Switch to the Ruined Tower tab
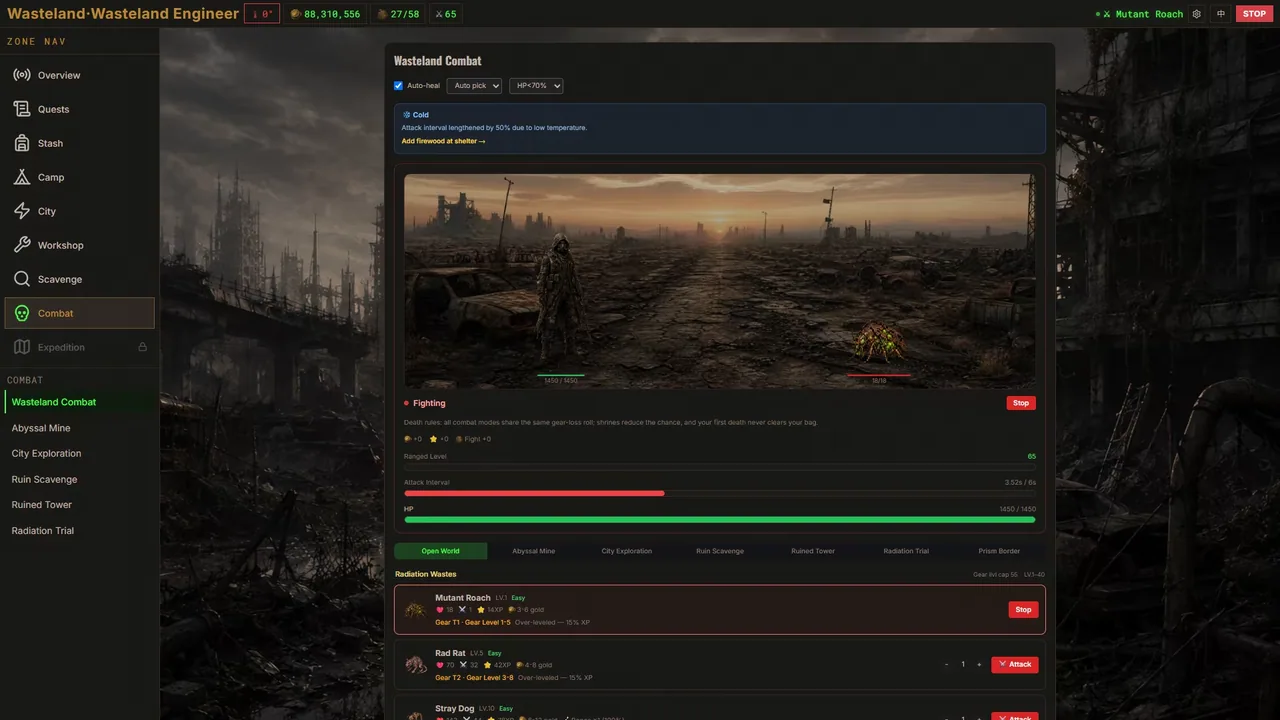Viewport: 1280px width, 720px height. 813,551
